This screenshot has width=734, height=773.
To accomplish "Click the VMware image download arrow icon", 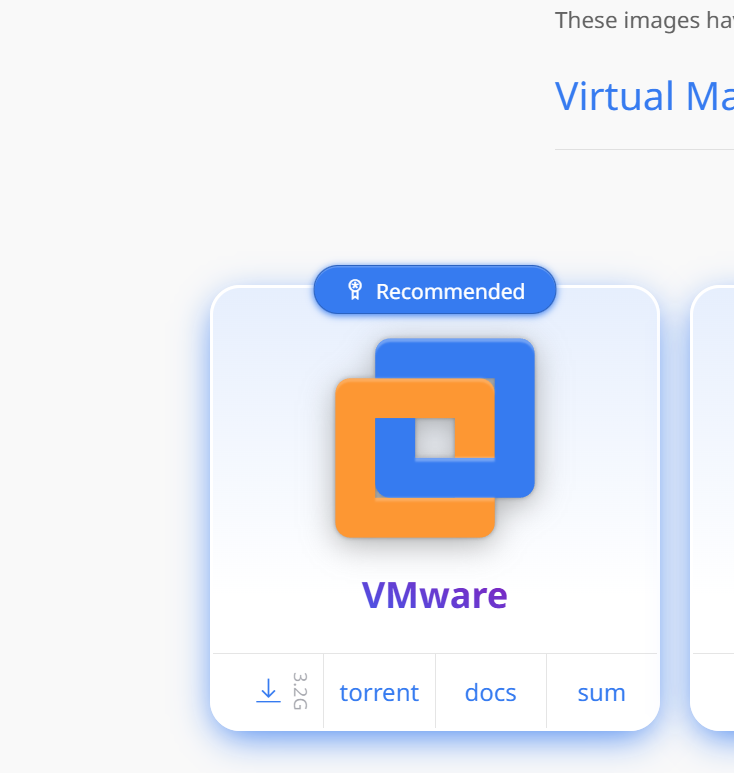I will pos(268,691).
